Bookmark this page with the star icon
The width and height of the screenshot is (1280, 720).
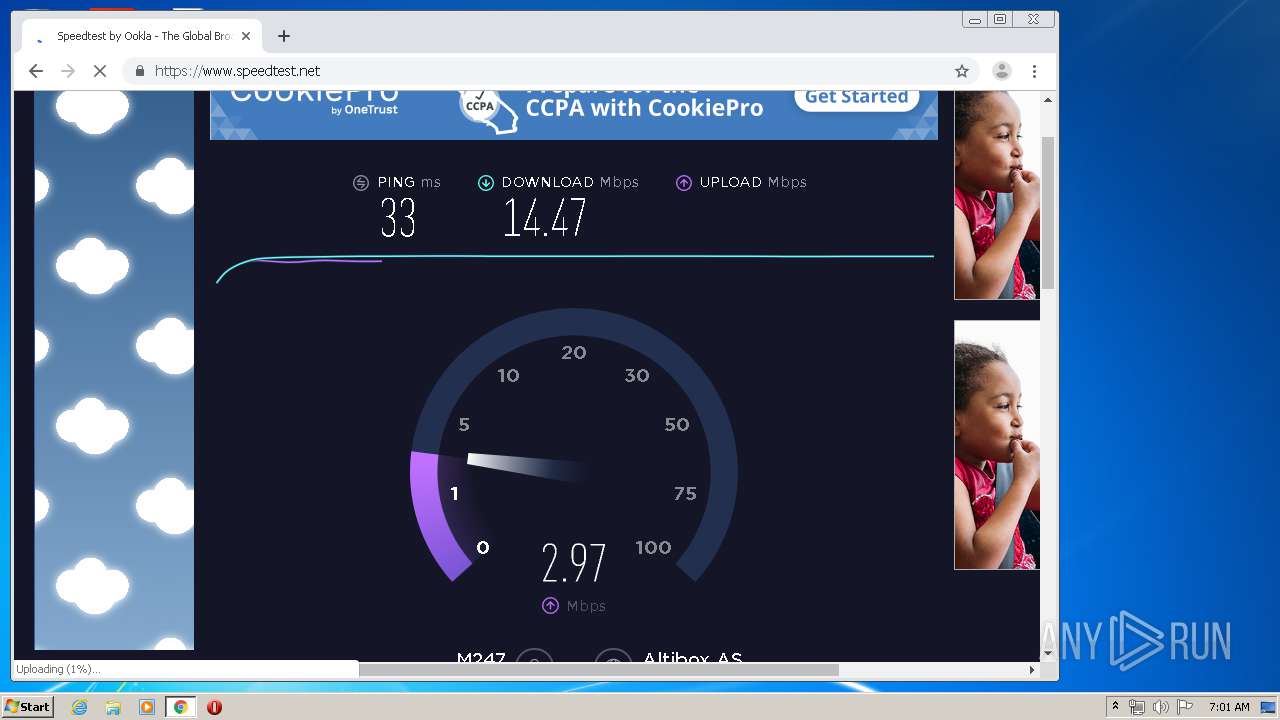[962, 71]
